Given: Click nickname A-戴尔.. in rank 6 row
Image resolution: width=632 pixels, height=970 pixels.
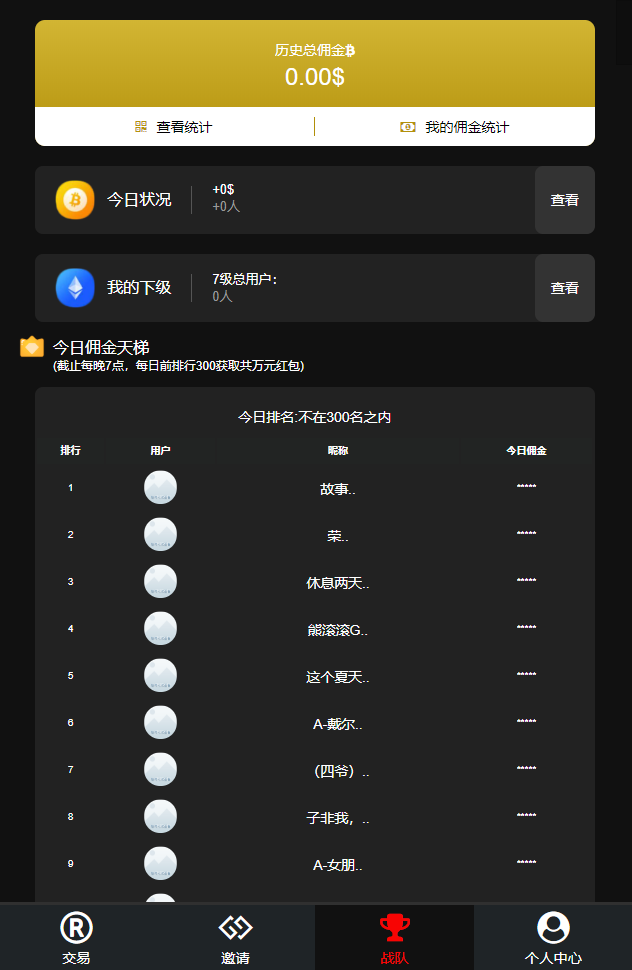Looking at the screenshot, I should [x=338, y=724].
